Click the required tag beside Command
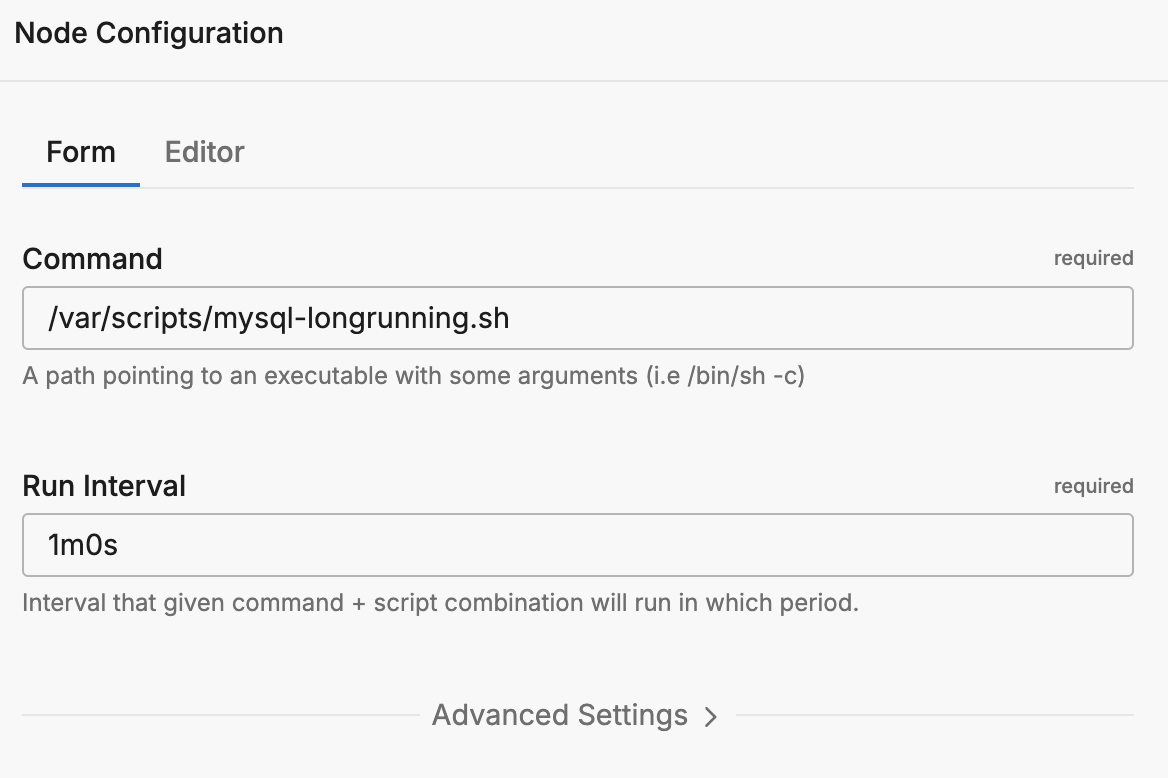Screen dimensions: 1168x778 1093,259
